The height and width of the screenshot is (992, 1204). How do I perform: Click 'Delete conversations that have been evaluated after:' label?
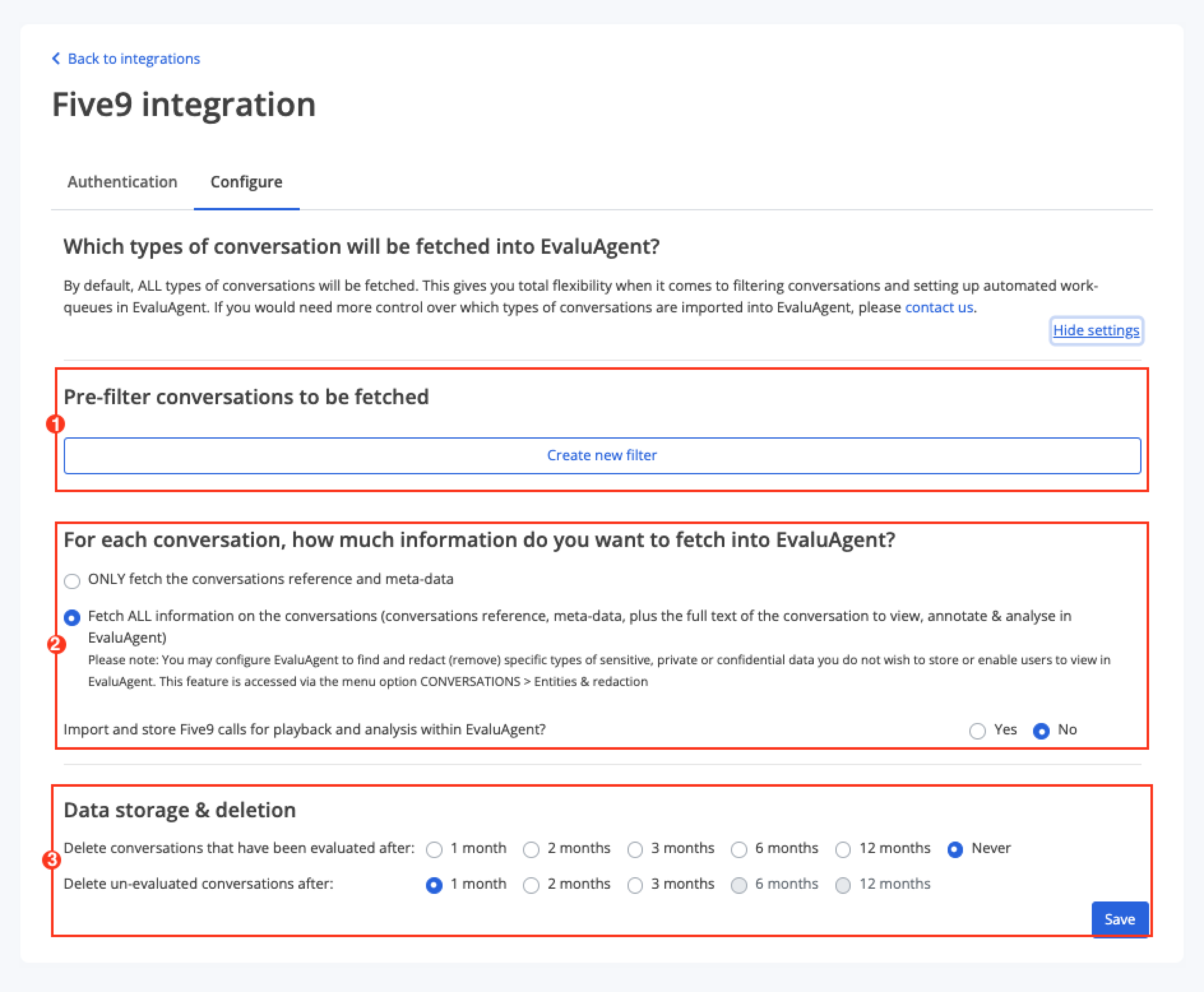[x=239, y=848]
